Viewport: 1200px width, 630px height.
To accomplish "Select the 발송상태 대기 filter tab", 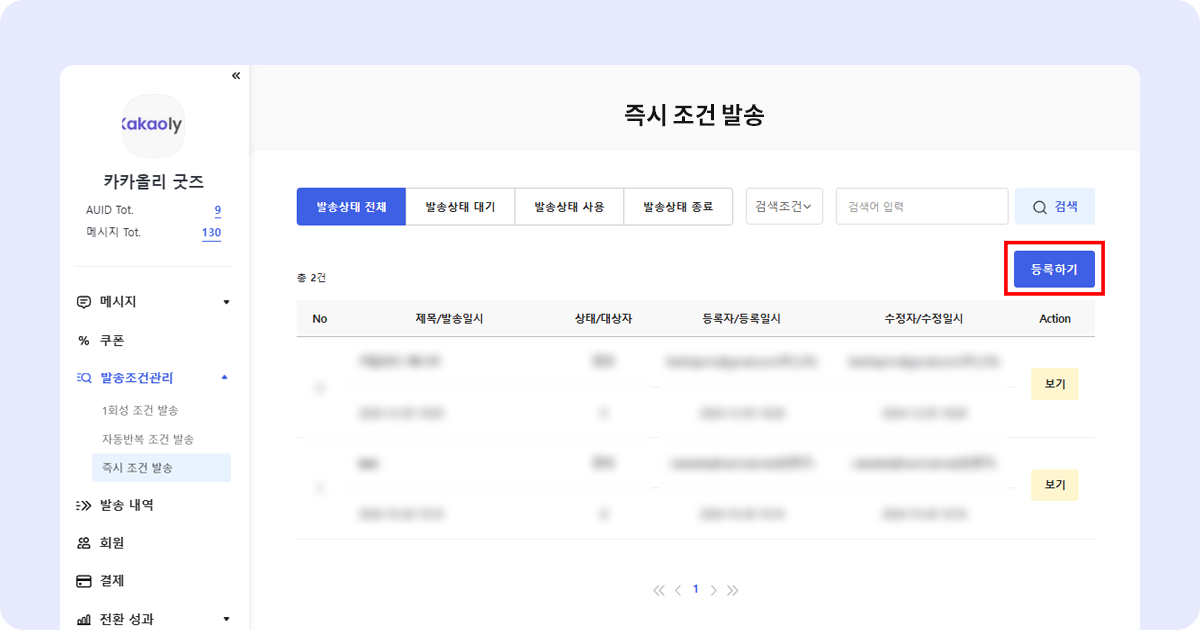I will (x=460, y=207).
